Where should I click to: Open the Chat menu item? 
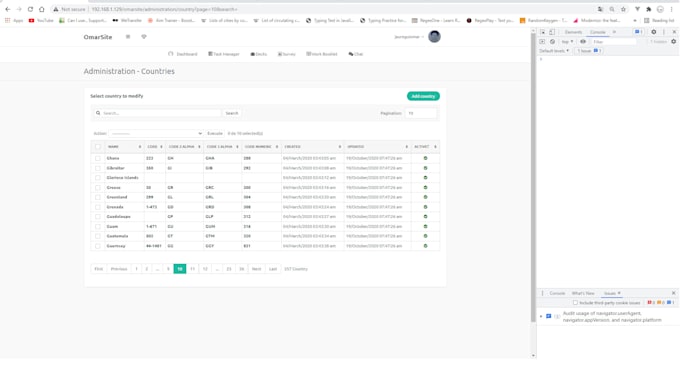[356, 54]
